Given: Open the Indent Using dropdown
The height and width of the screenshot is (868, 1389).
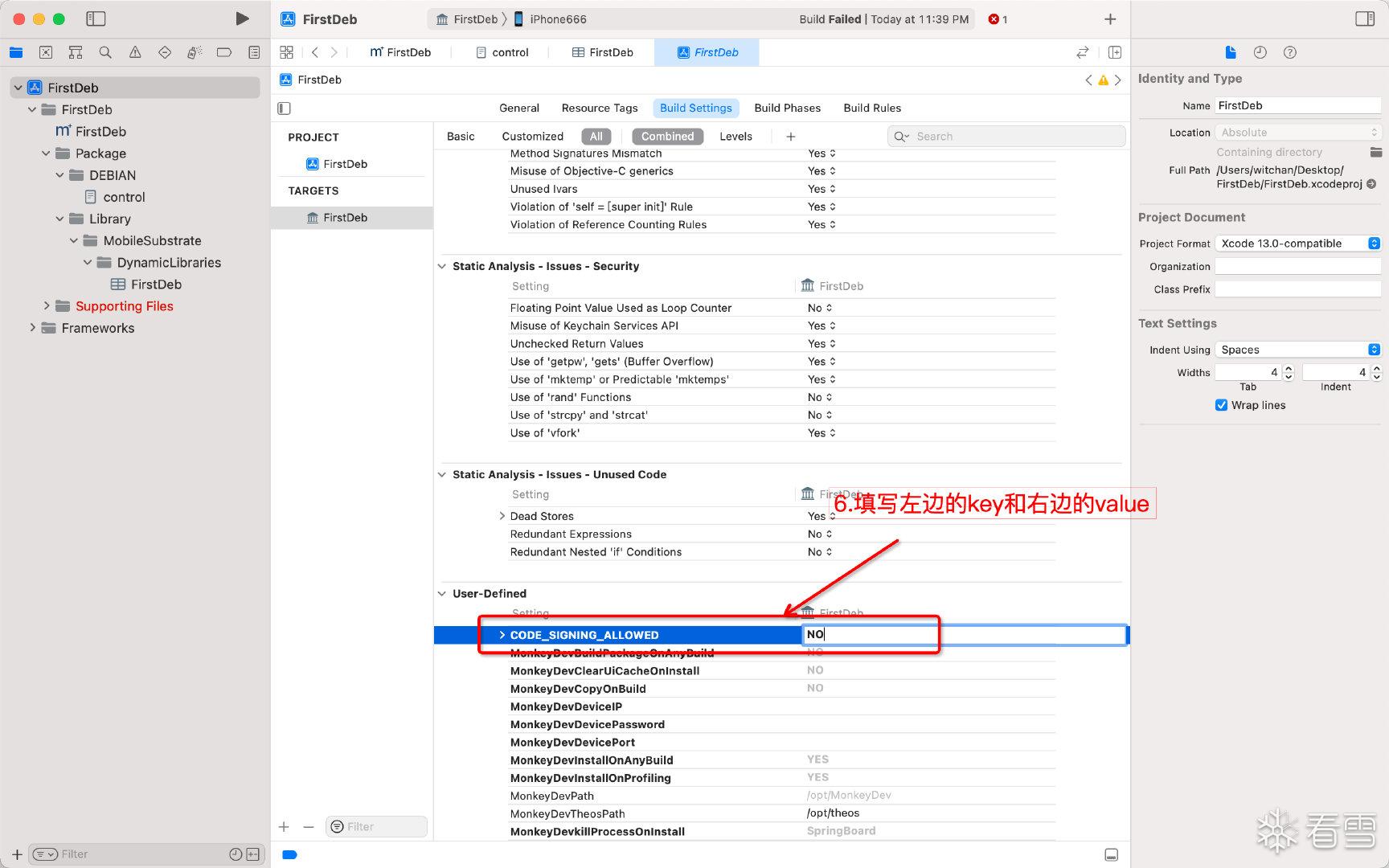Looking at the screenshot, I should [1297, 350].
